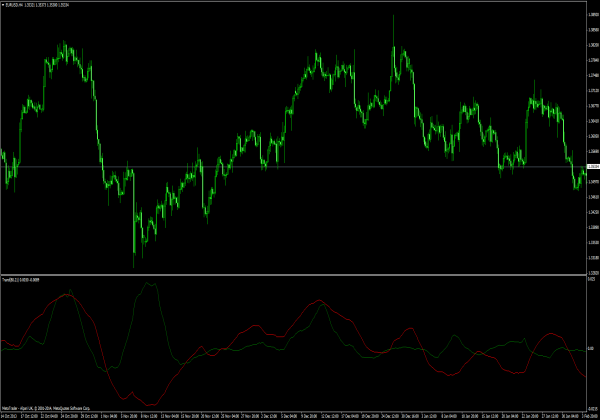This screenshot has height=420, width=600.
Task: Click the EURUSD symbol title at chart top-left
Action: (37, 5)
